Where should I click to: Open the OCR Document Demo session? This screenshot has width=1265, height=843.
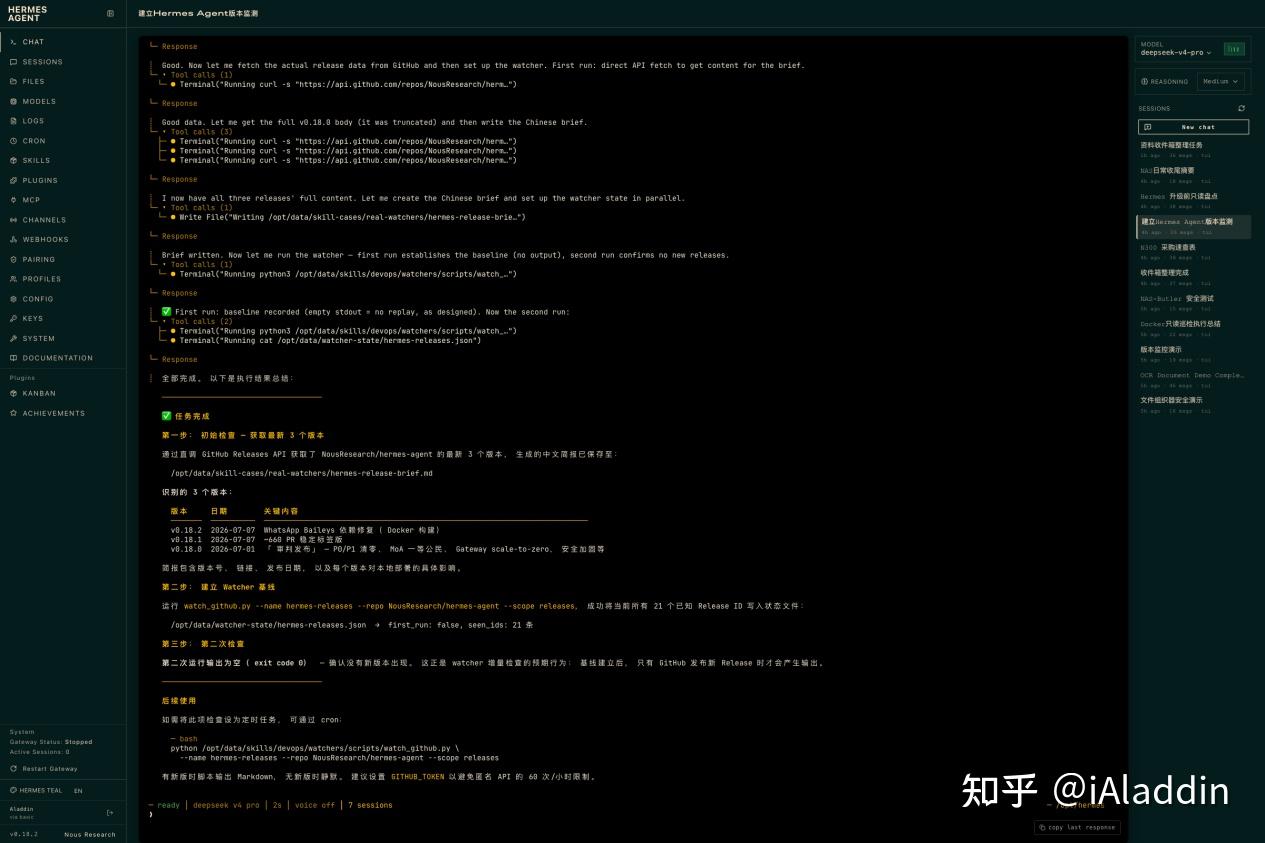pyautogui.click(x=1193, y=379)
